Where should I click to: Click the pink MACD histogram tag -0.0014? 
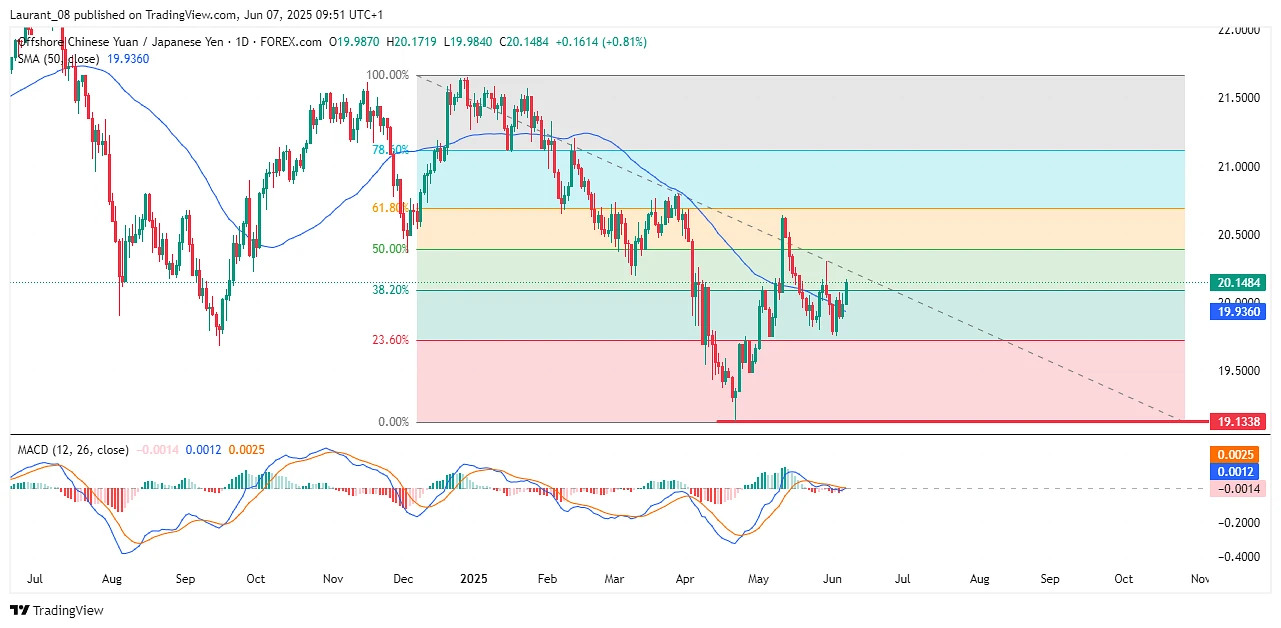click(1237, 488)
